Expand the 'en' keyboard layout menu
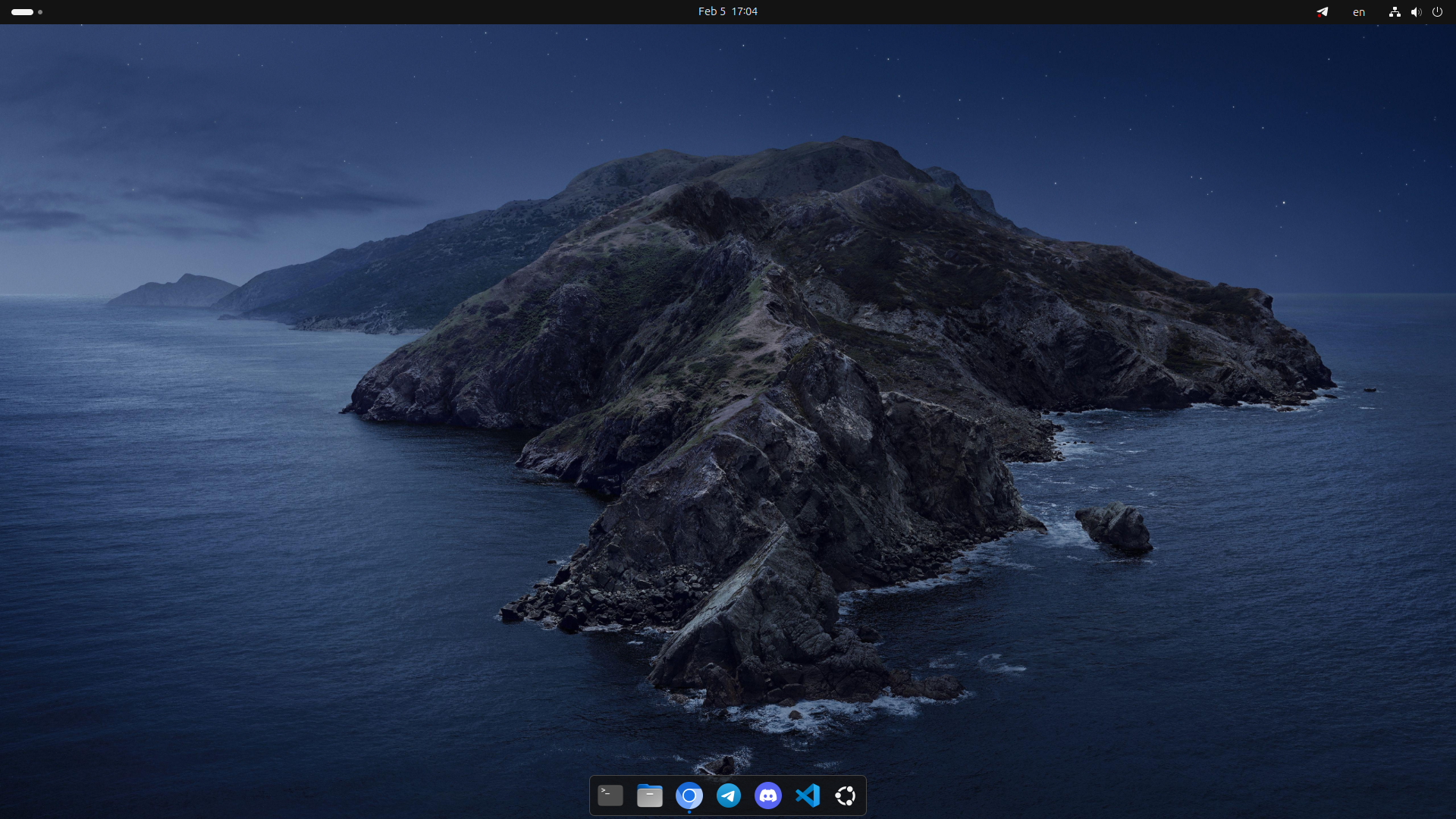The width and height of the screenshot is (1456, 819). [1359, 11]
